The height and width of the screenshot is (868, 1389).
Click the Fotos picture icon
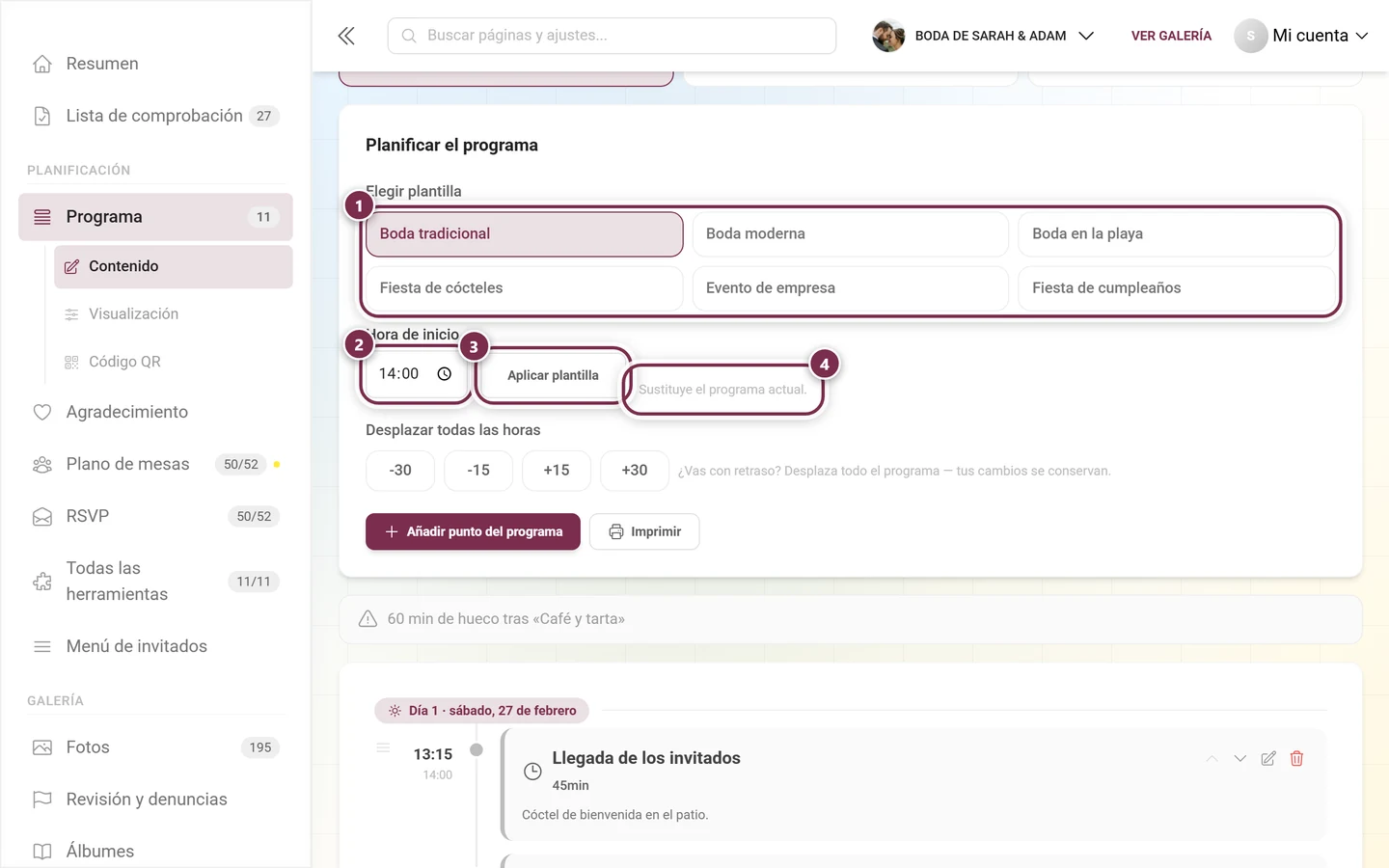coord(42,747)
